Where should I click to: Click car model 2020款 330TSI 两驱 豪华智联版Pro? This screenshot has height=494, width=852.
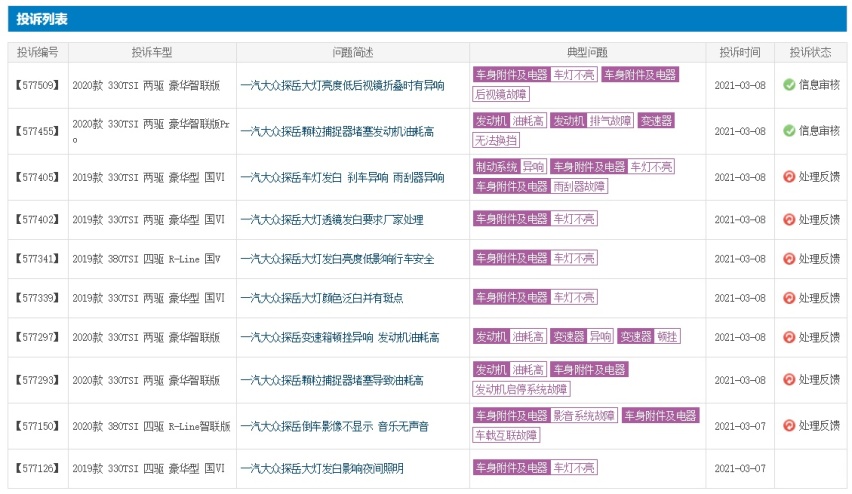click(x=151, y=132)
